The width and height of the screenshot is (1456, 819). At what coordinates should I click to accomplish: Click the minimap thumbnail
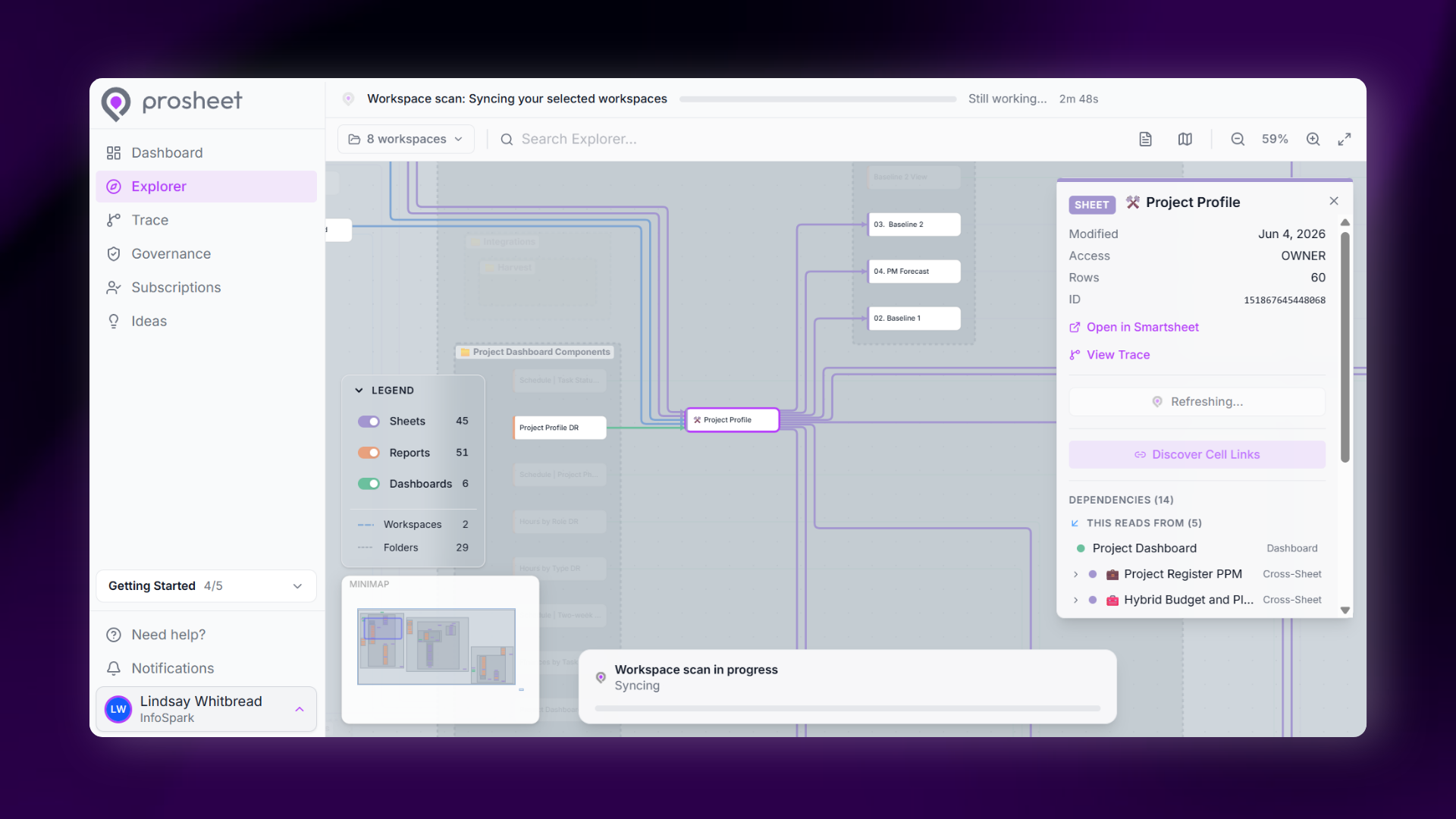(x=437, y=647)
